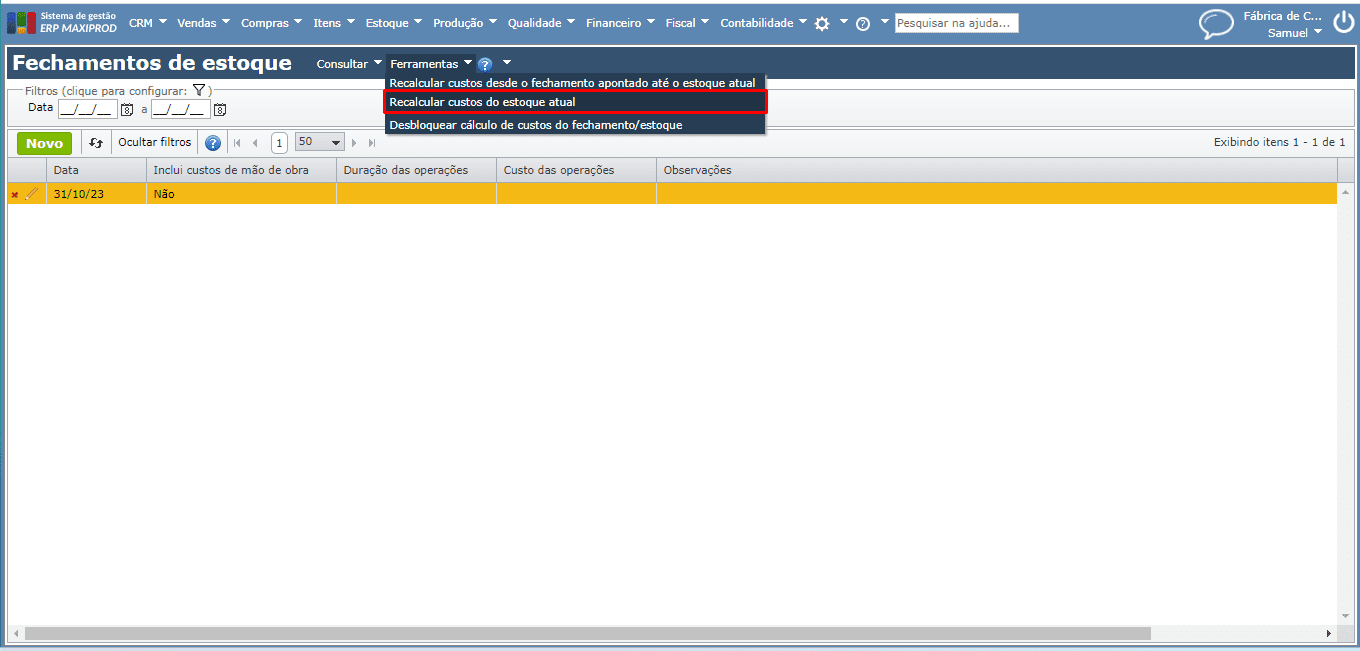This screenshot has width=1360, height=651.
Task: Expand the Qualidade menu
Action: point(541,23)
